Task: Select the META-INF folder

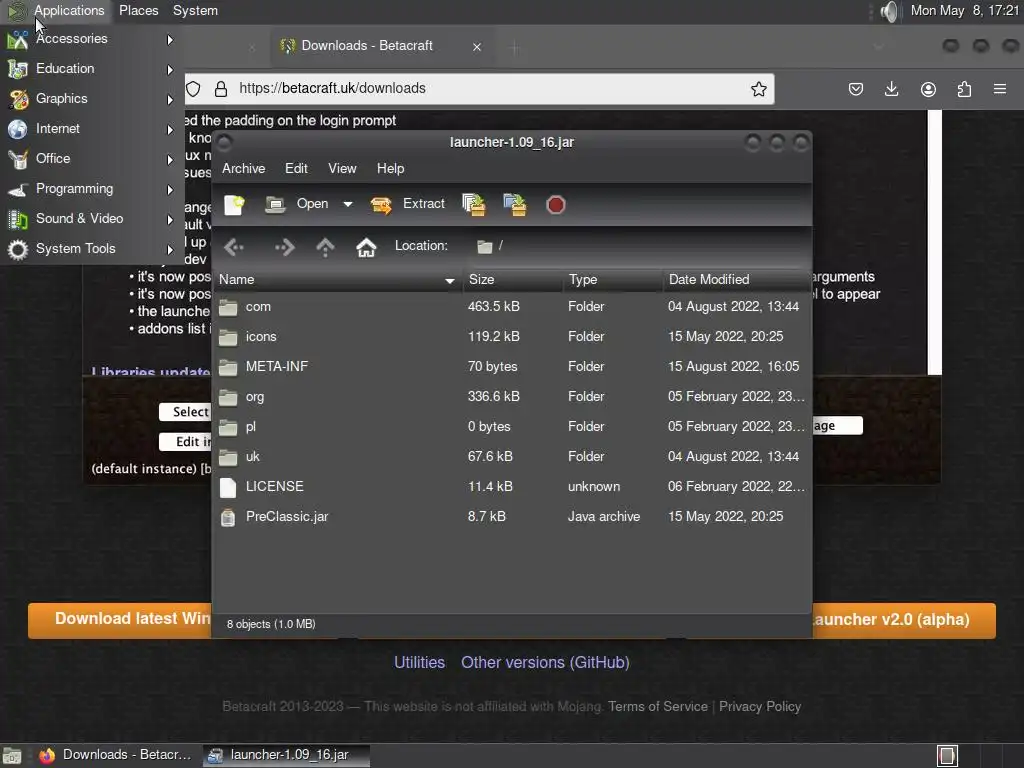Action: [x=512, y=366]
